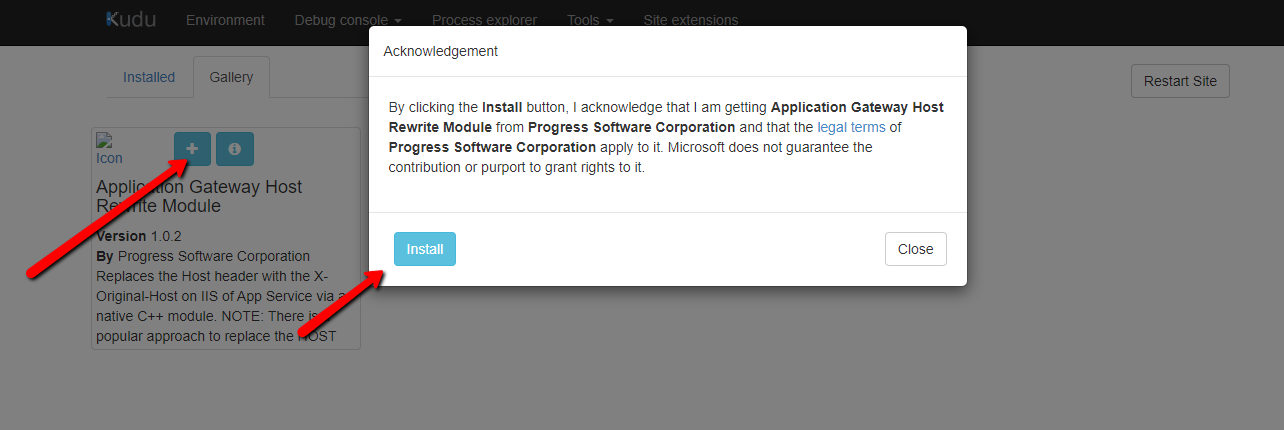This screenshot has height=430, width=1284.
Task: Click the Version 1.0.2 text
Action: tap(139, 237)
